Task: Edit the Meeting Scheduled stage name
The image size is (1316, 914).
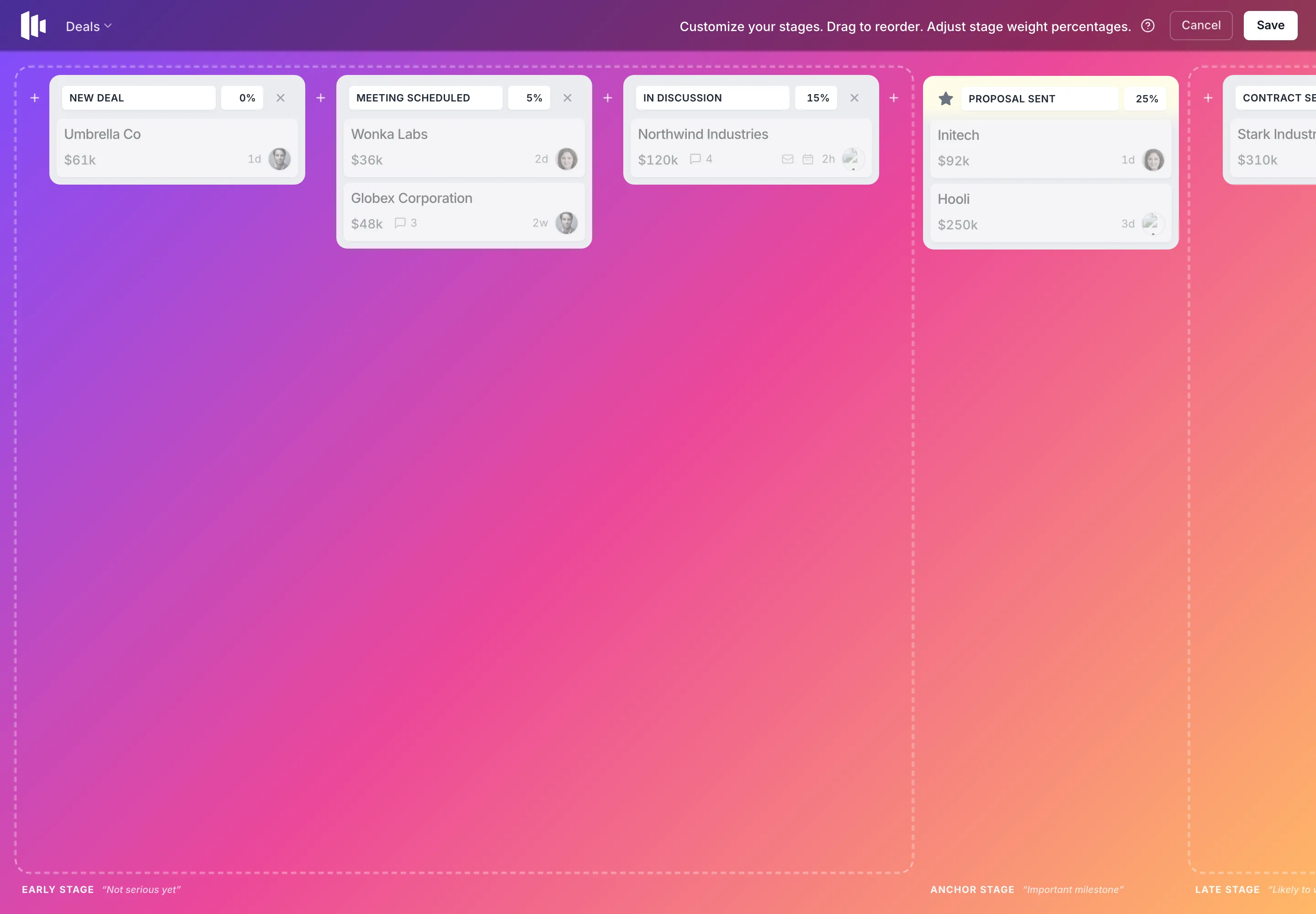Action: tap(425, 98)
